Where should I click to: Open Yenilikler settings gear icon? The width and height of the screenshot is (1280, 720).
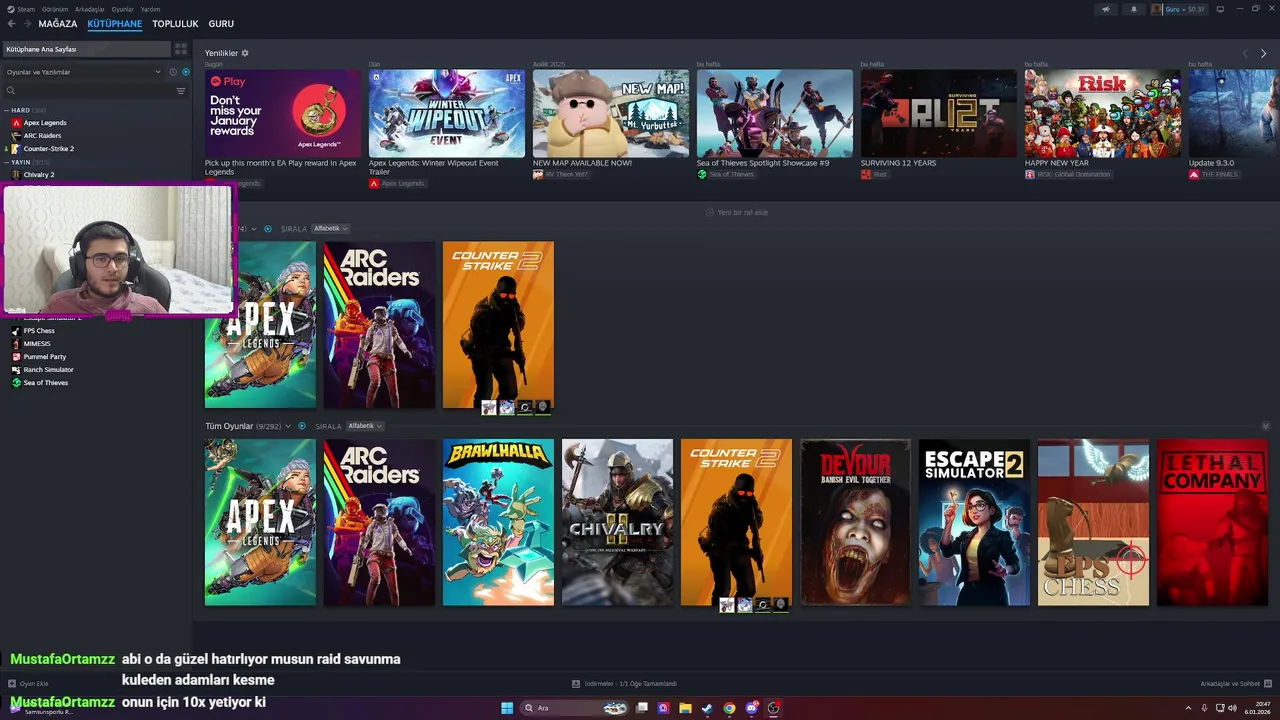(245, 53)
